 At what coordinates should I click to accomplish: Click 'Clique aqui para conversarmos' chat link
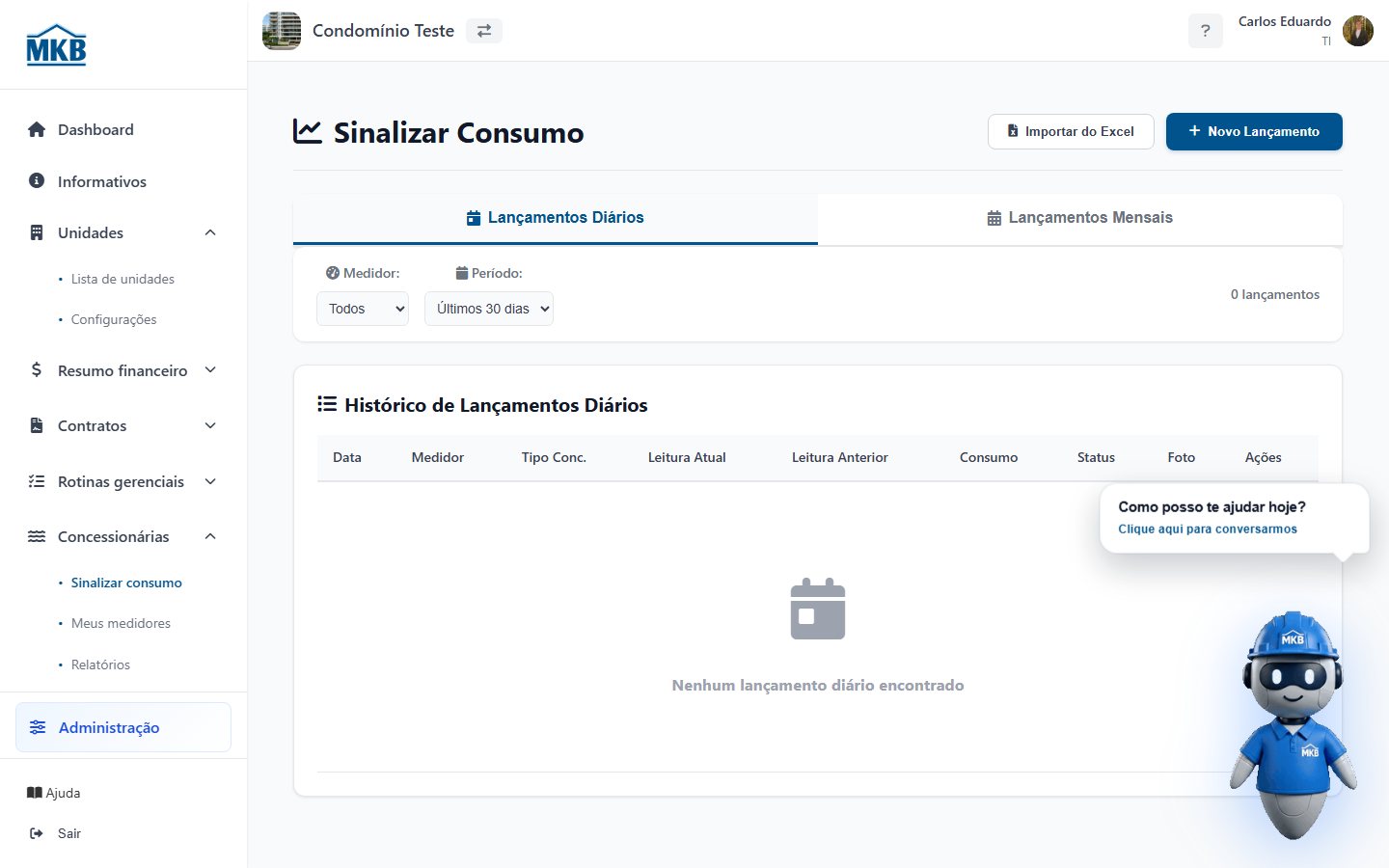(1208, 529)
